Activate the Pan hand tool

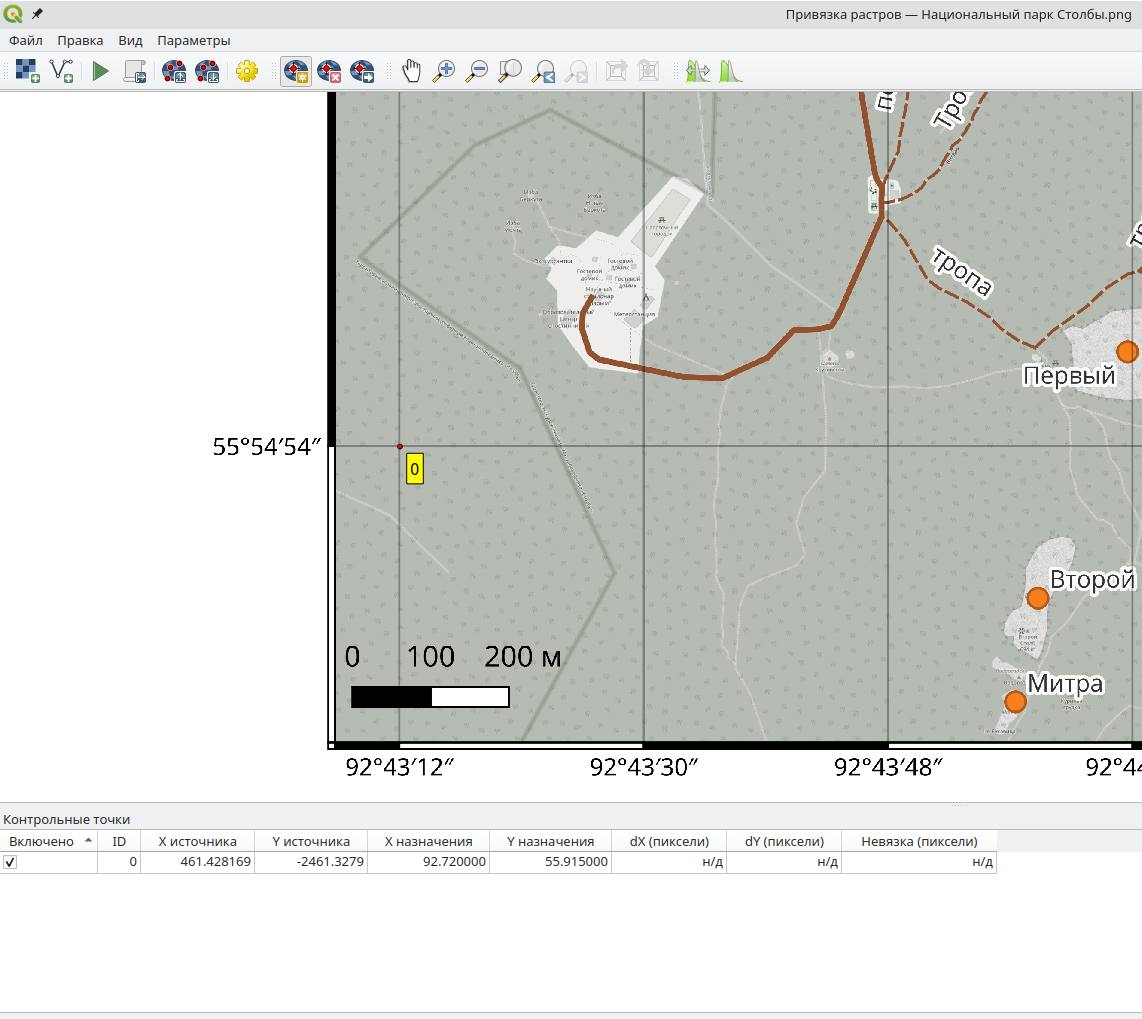point(411,71)
